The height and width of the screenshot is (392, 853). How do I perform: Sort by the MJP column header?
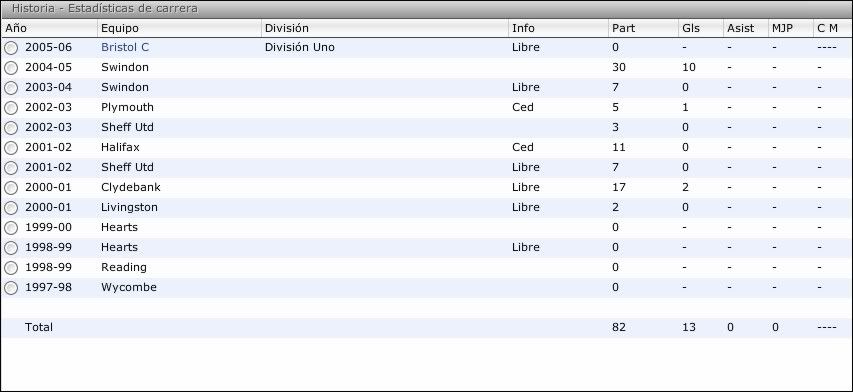coord(791,28)
